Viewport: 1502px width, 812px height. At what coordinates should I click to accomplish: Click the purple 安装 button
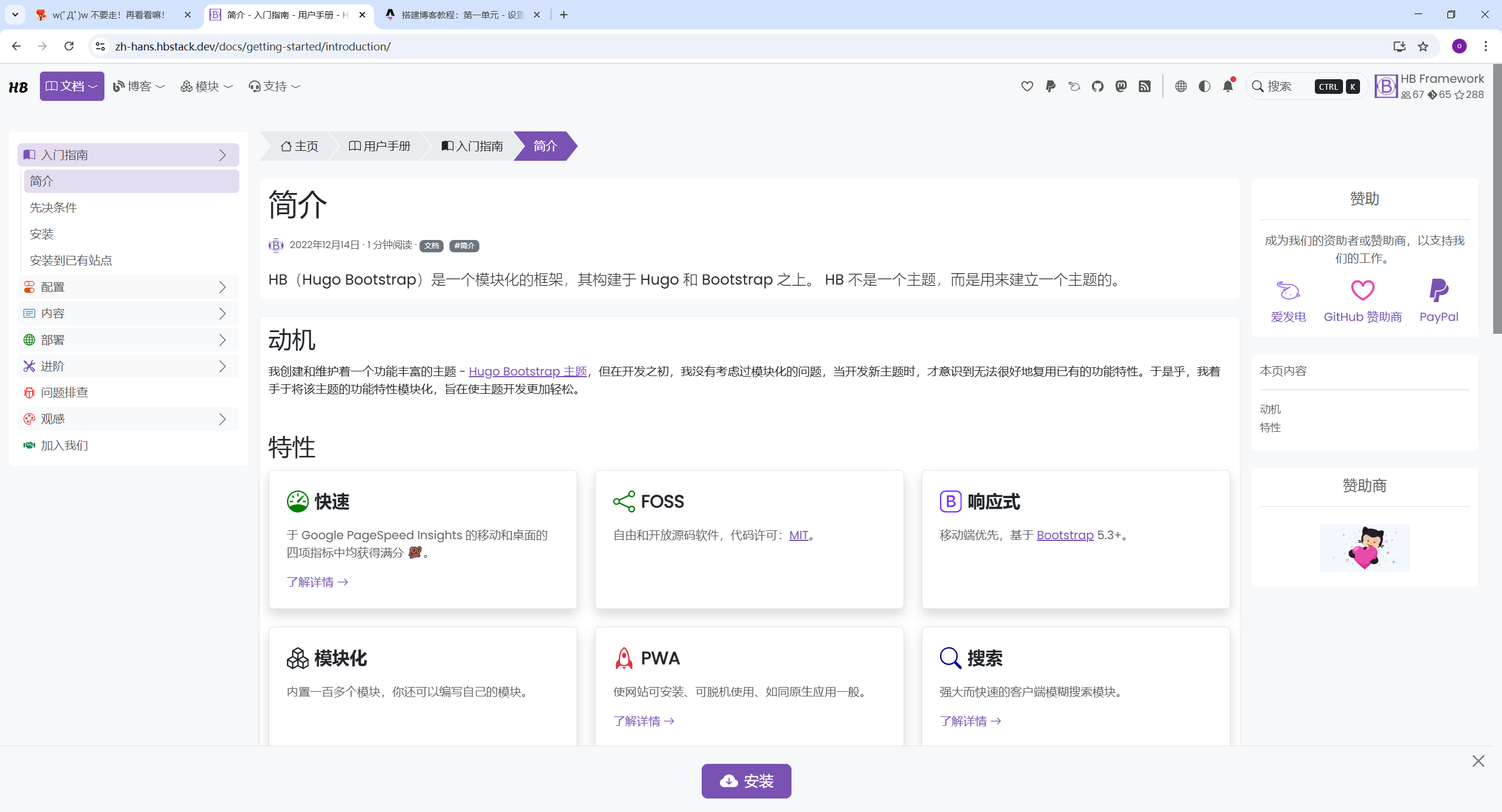(746, 781)
